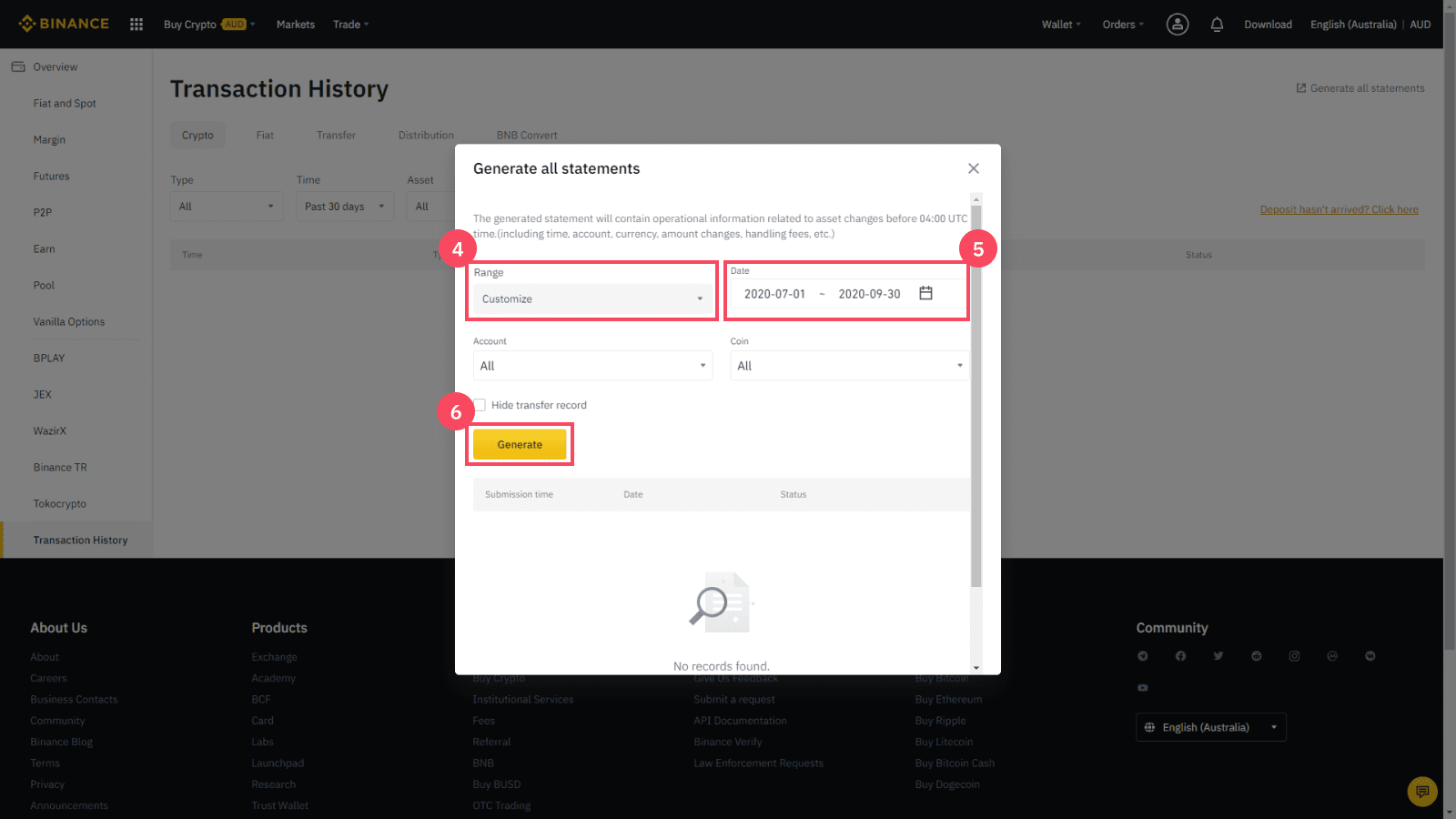The height and width of the screenshot is (819, 1456).
Task: Open the Buy Crypto AUD dropdown
Action: pyautogui.click(x=209, y=25)
